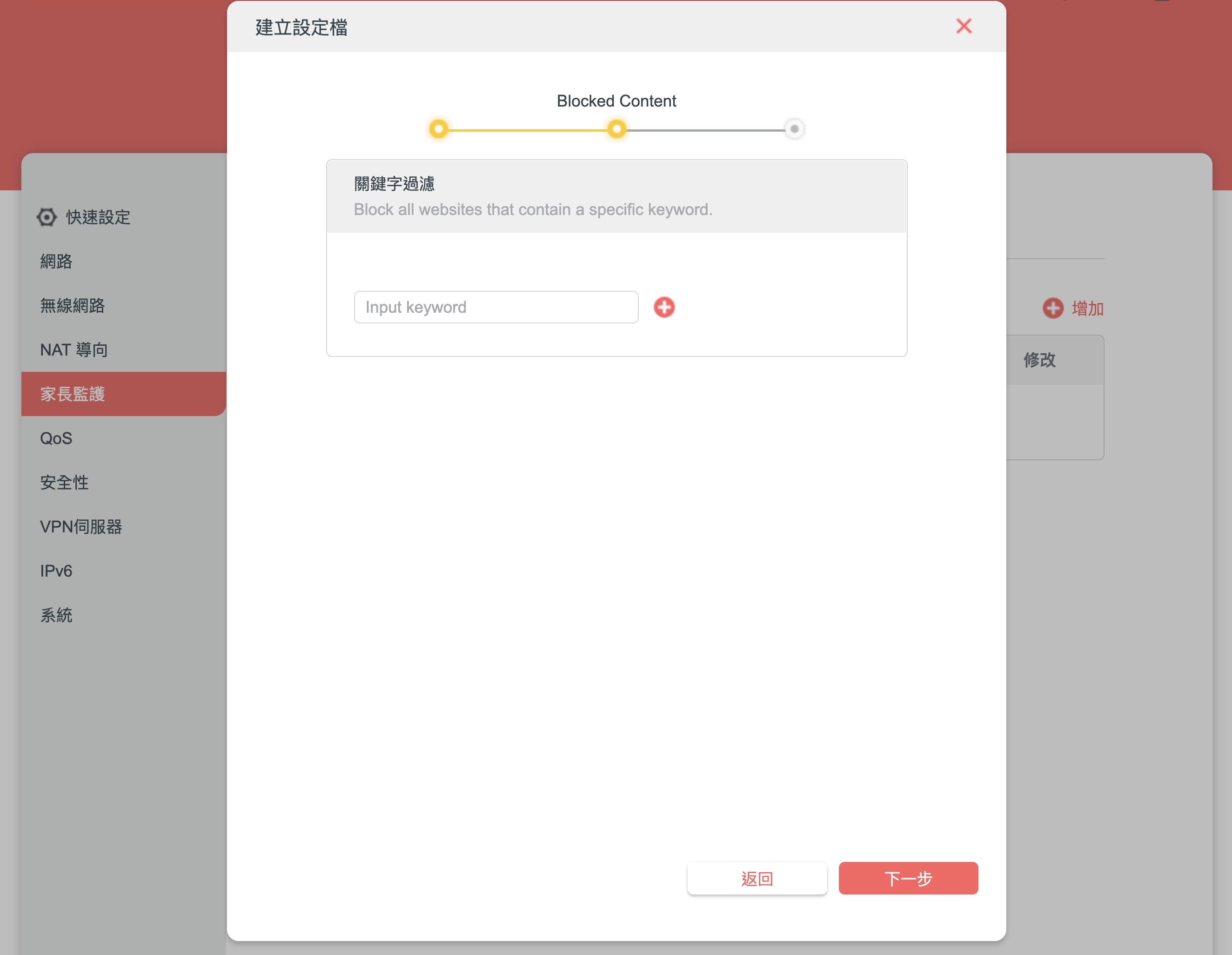Close the 建立設定檔 dialog with X
The width and height of the screenshot is (1232, 955).
pyautogui.click(x=964, y=26)
